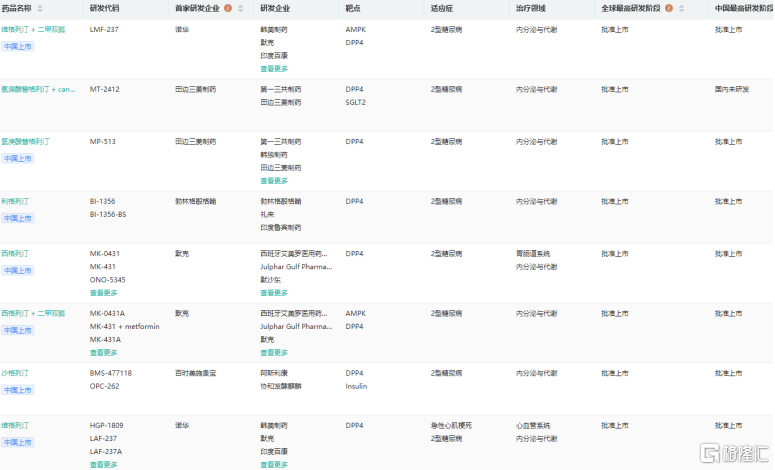
Task: Sort by the 药品名称 column arrows
Action: click(40, 8)
